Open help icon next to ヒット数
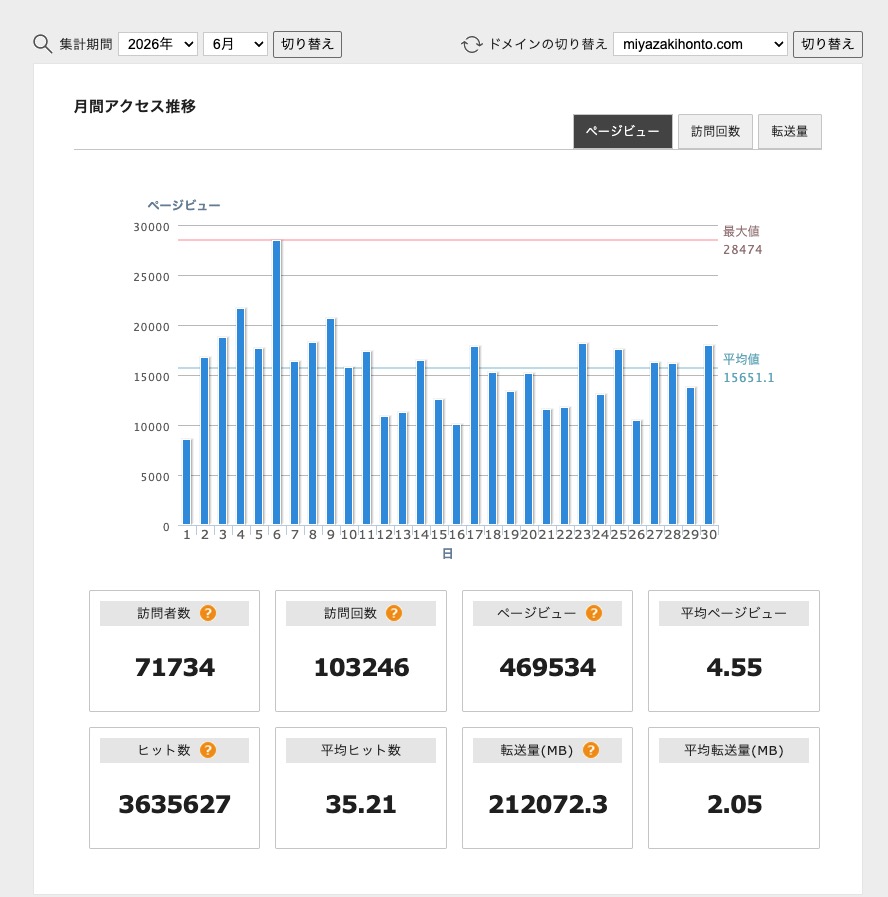888x897 pixels. [208, 750]
